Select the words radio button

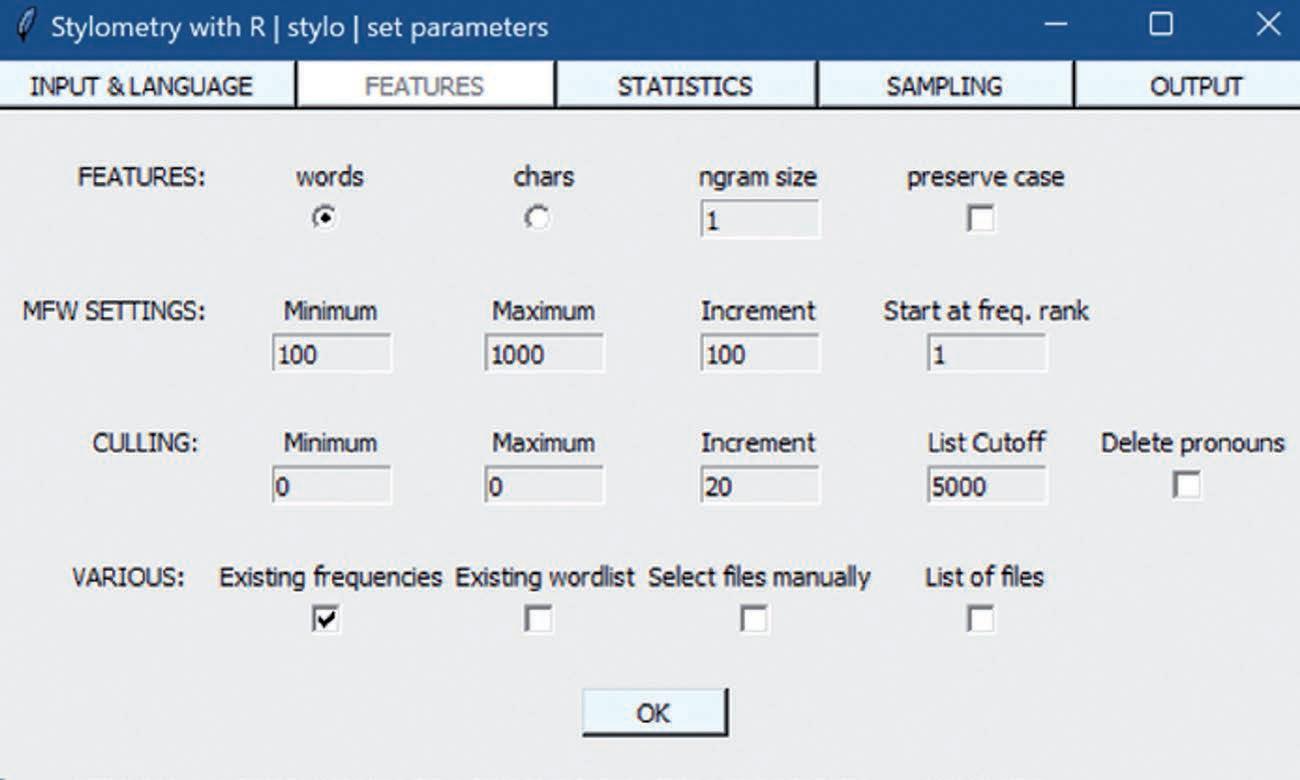325,218
